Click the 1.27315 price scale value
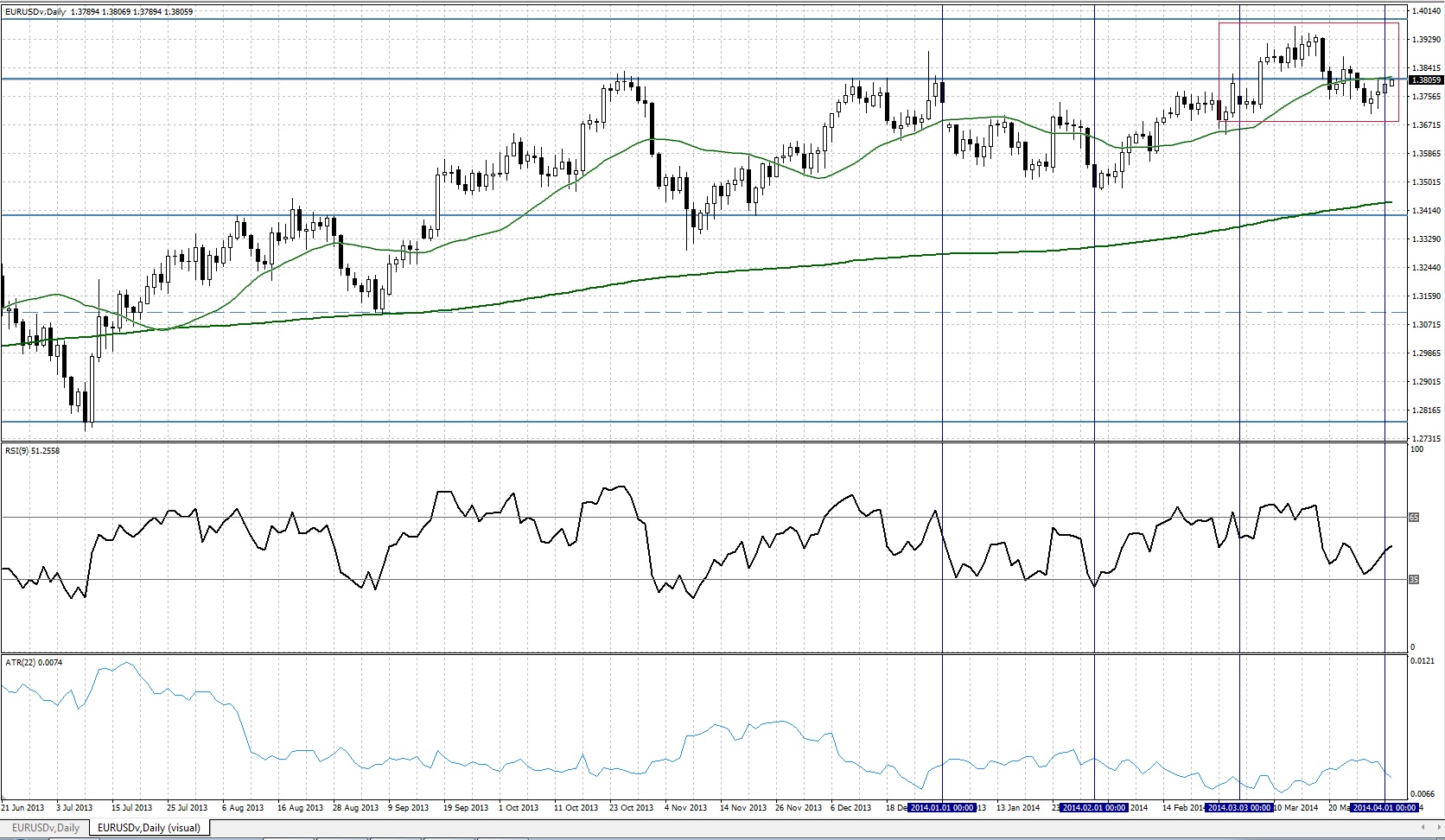Screen dimensions: 1445x840 1426,439
